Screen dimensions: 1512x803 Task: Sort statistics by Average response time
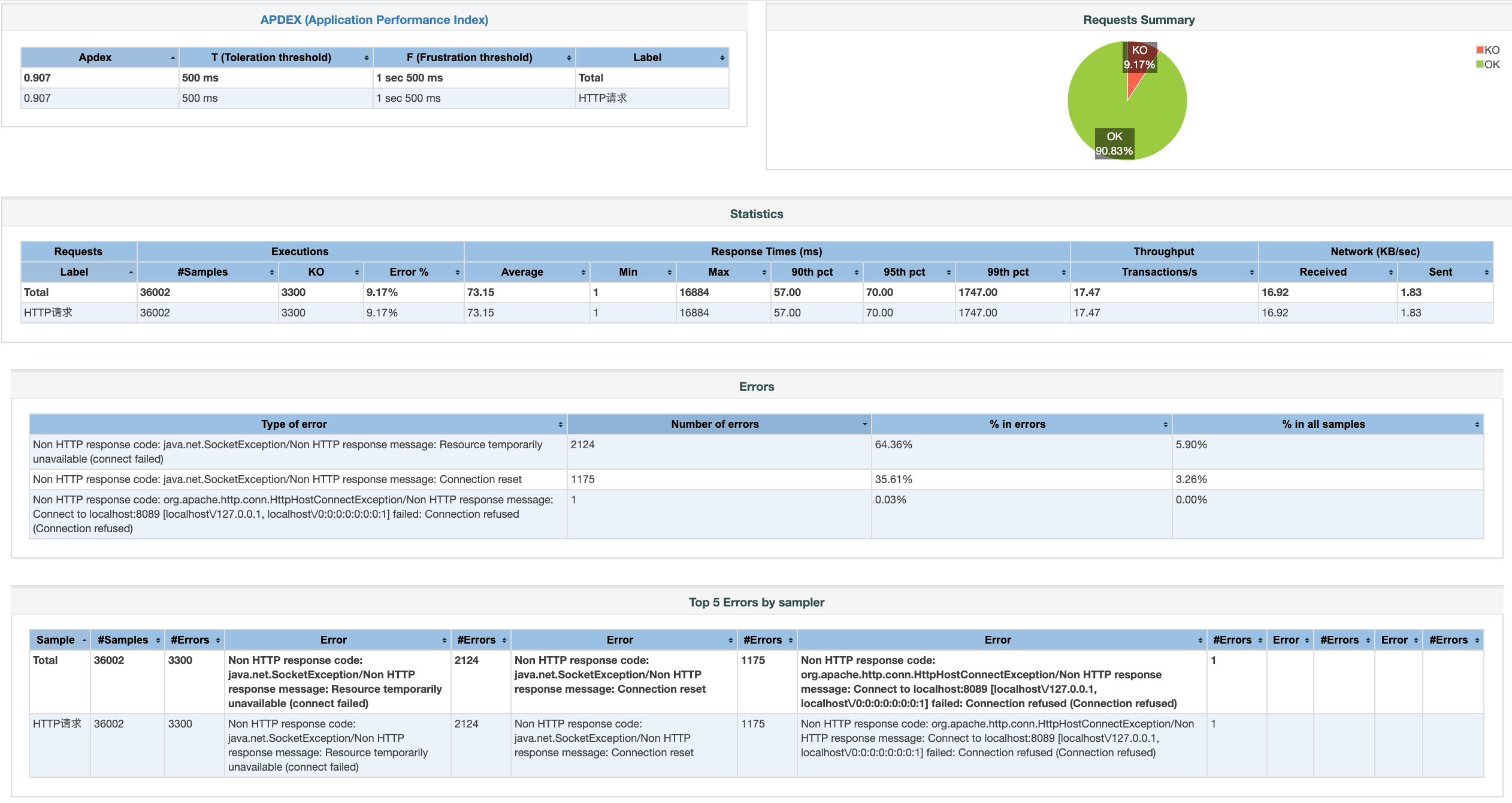522,272
